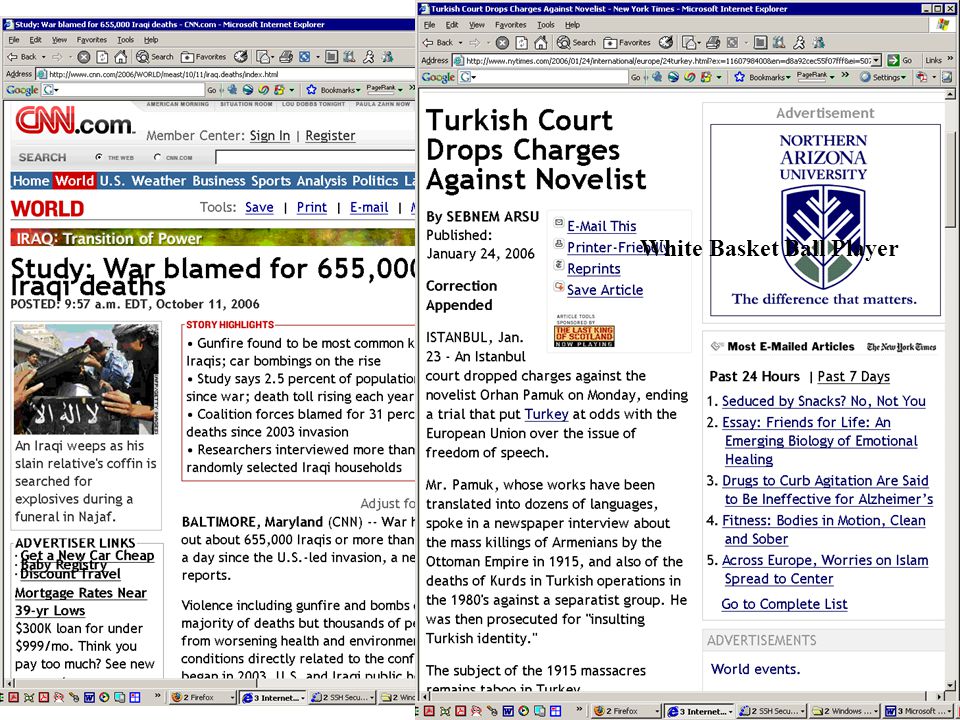This screenshot has width=960, height=720.
Task: Click the Stop icon in CNN window toolbar
Action: tap(84, 57)
